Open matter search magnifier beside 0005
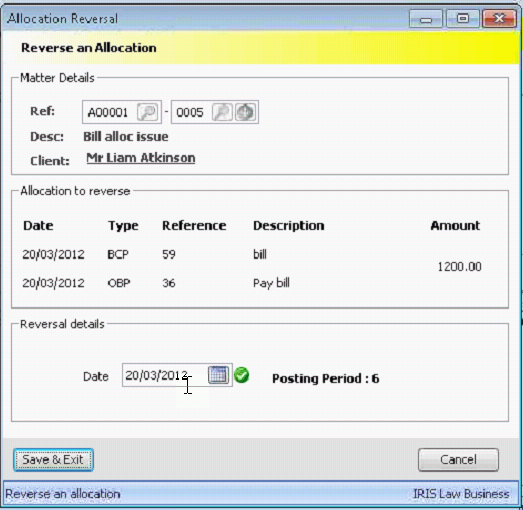The height and width of the screenshot is (510, 523). pos(222,112)
